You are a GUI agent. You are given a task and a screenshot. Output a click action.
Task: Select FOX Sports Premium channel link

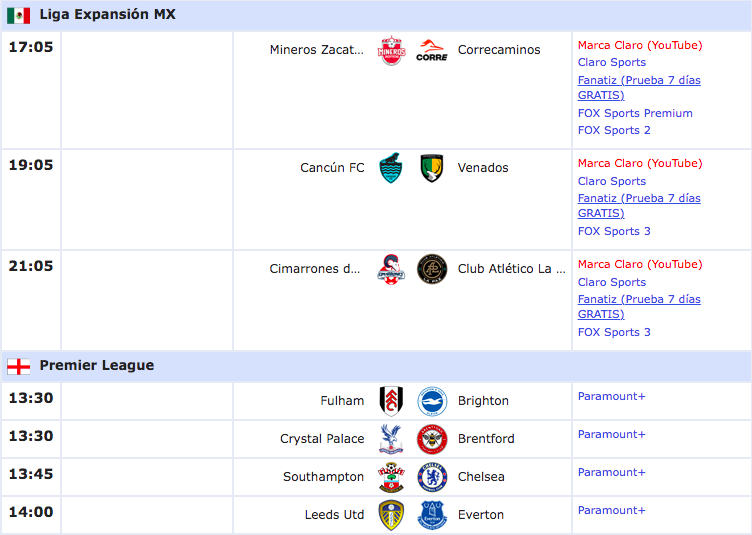[x=635, y=113]
